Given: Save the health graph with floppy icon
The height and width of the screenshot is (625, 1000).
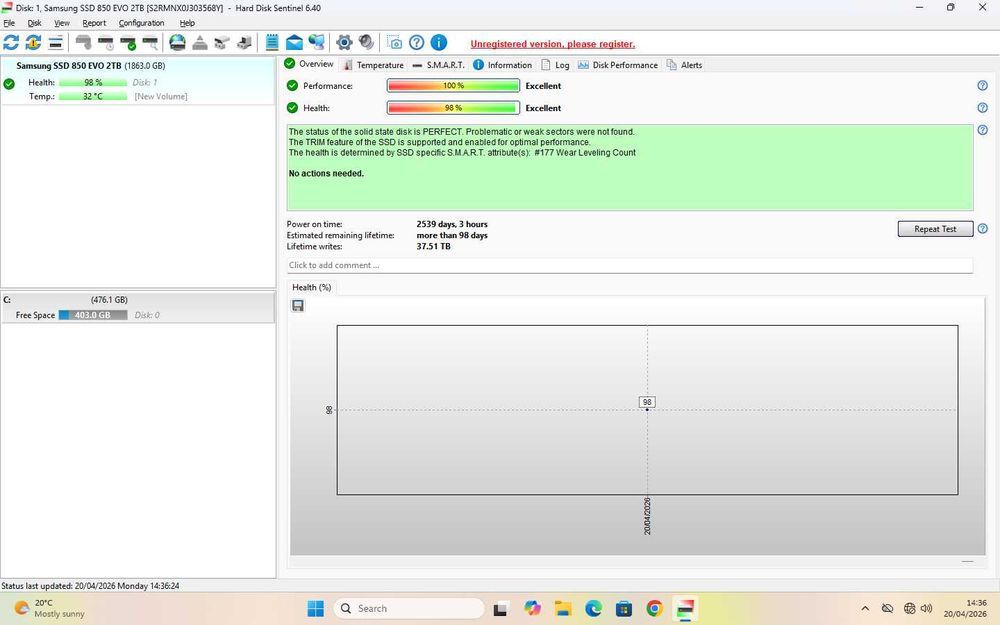Looking at the screenshot, I should [298, 305].
